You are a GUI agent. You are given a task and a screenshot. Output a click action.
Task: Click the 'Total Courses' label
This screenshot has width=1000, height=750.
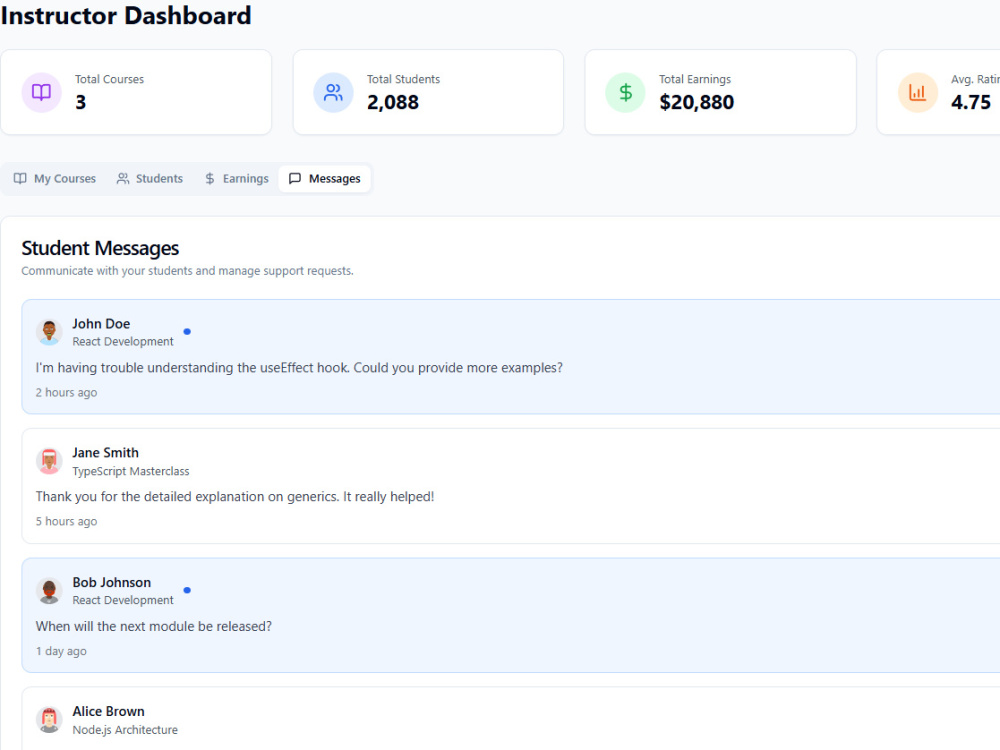pos(109,79)
